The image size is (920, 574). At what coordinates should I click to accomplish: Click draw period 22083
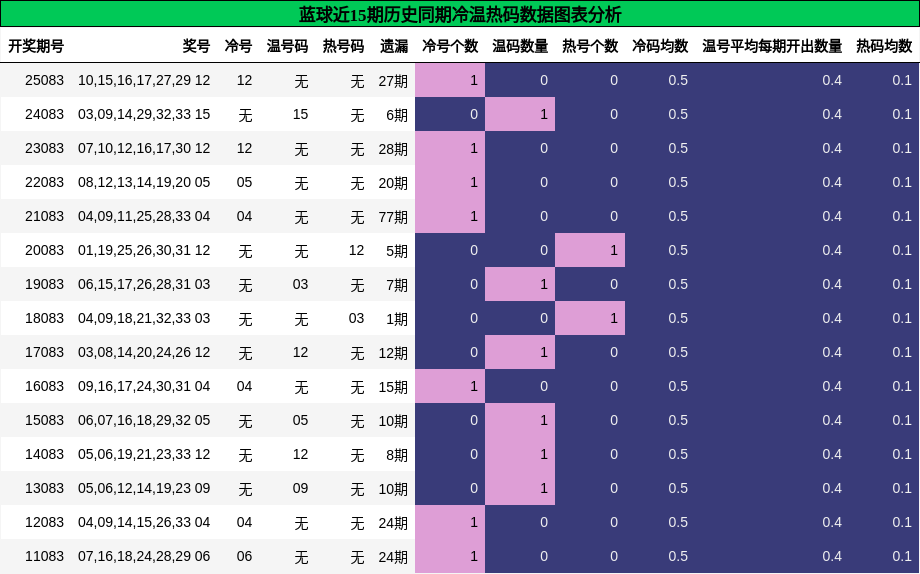tap(44, 183)
